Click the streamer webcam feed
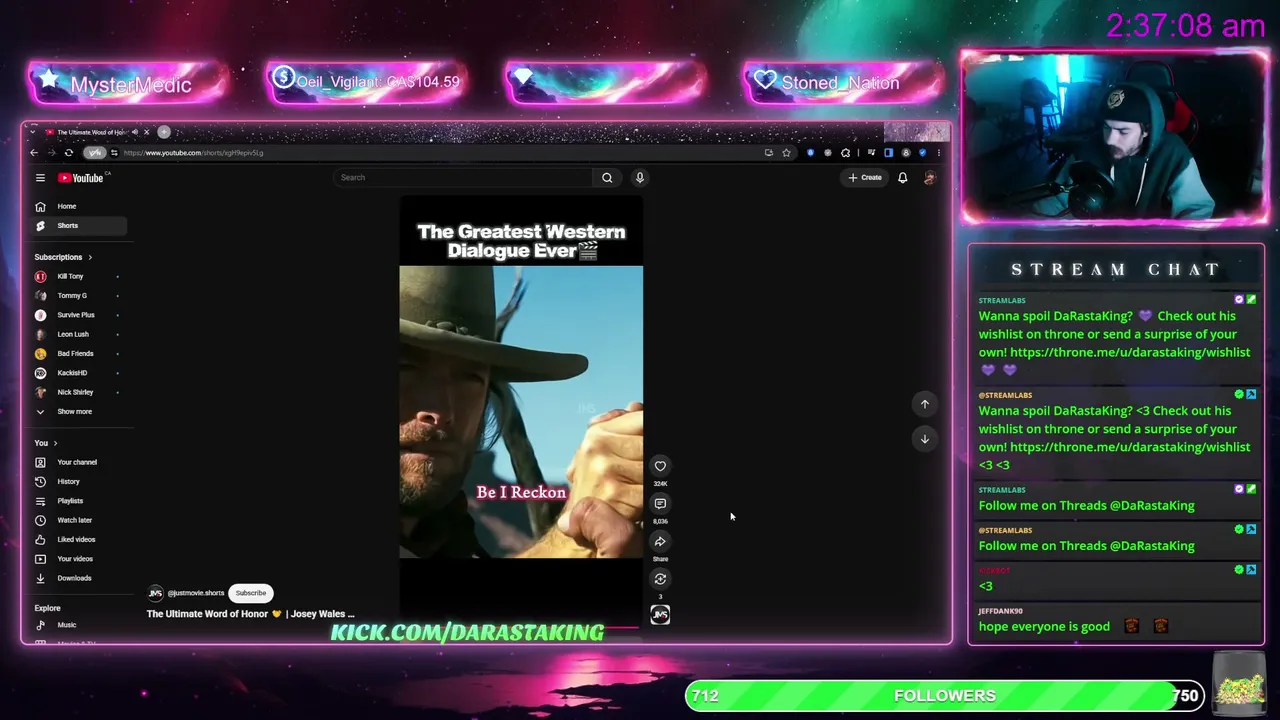The height and width of the screenshot is (720, 1280). click(x=1114, y=137)
